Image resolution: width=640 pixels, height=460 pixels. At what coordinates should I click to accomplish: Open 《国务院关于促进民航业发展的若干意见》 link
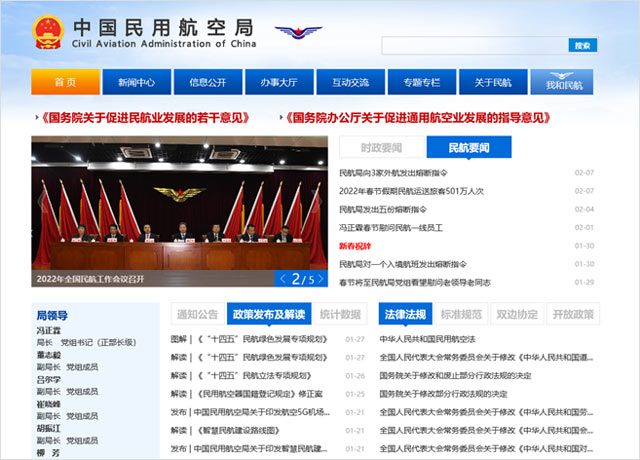[x=145, y=118]
